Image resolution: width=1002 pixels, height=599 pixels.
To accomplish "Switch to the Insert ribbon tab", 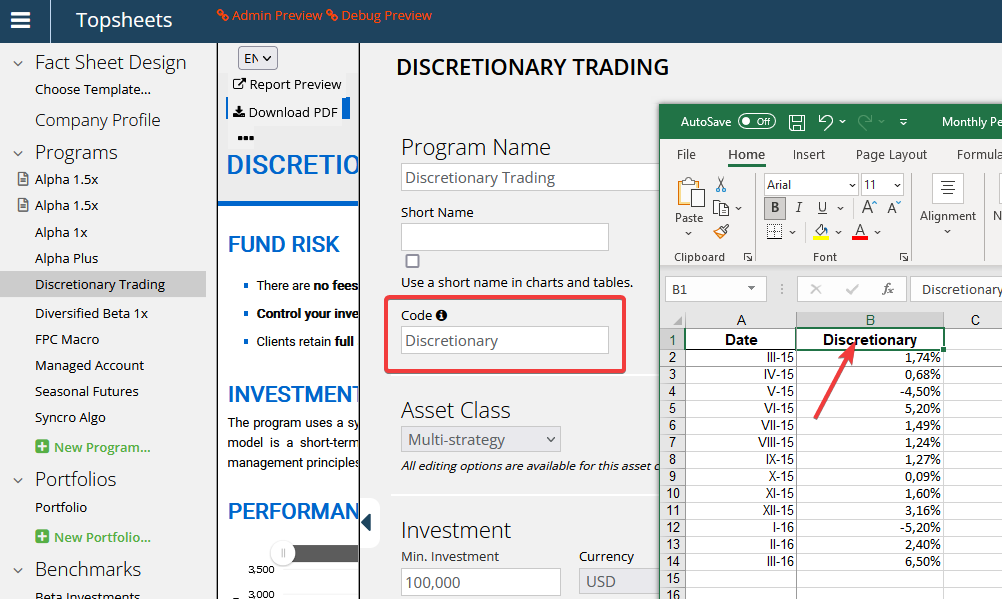I will [808, 155].
